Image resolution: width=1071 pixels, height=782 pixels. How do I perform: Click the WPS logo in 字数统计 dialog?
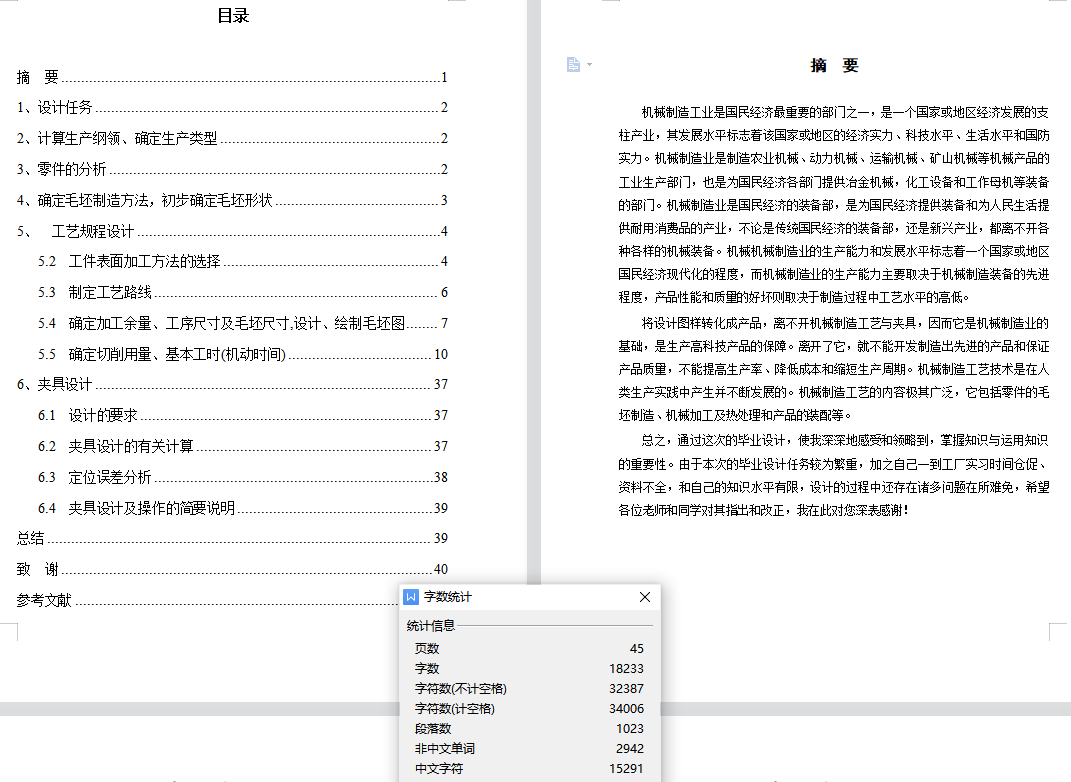tap(411, 597)
